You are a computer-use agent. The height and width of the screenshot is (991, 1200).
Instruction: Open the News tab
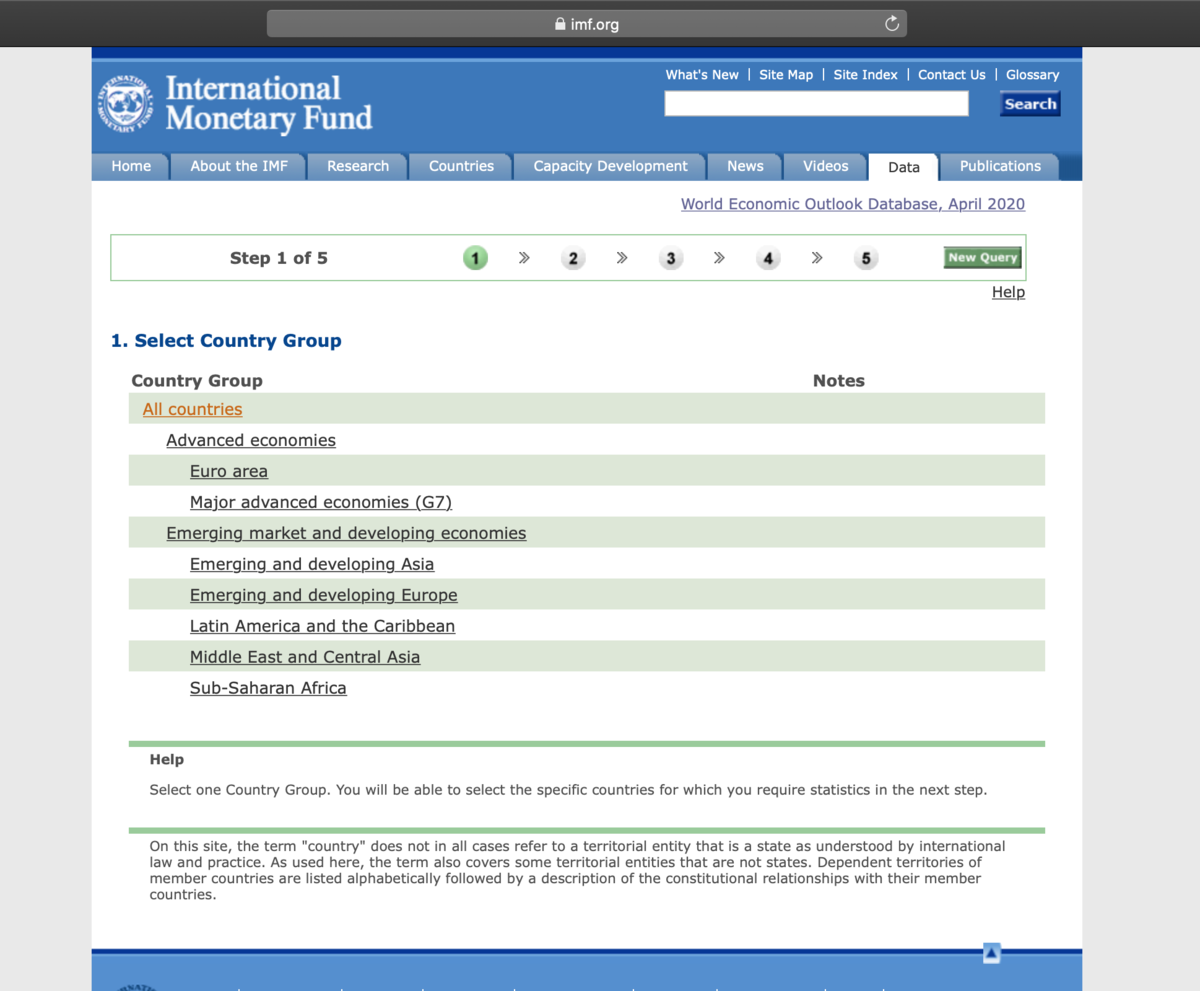[x=745, y=167]
